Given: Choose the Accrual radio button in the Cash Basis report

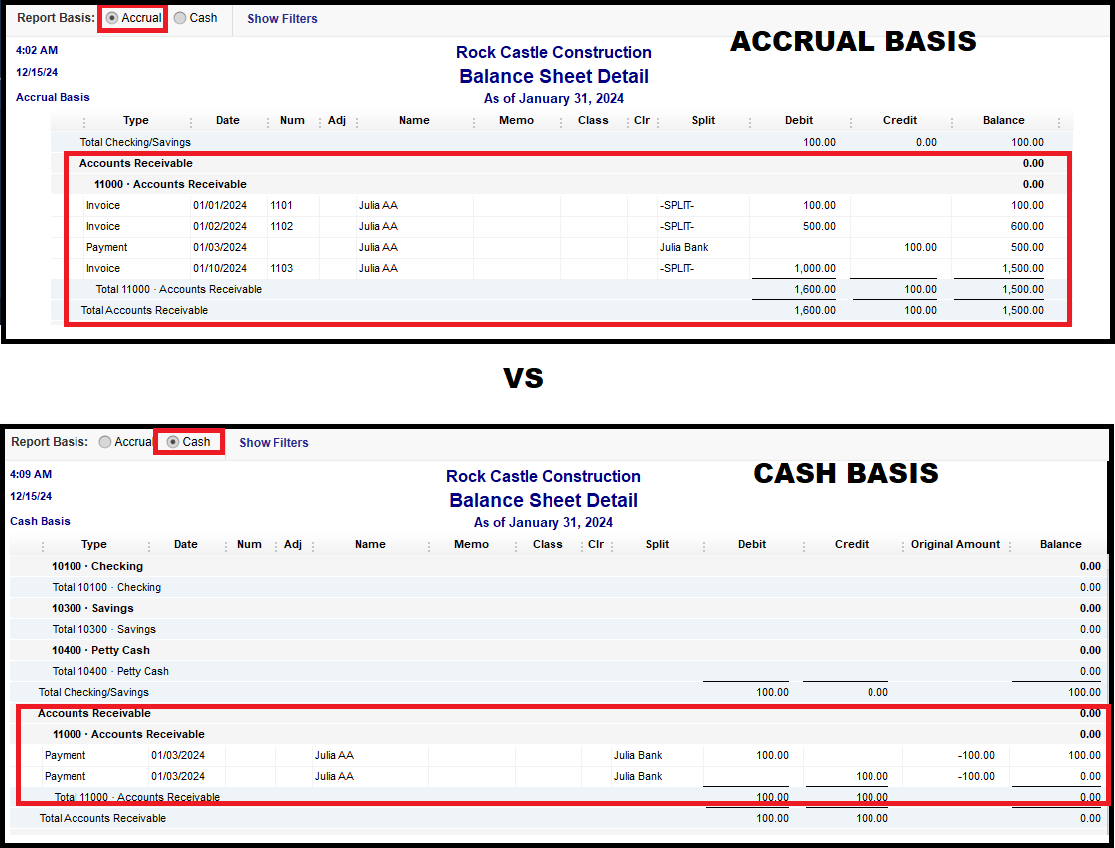Looking at the screenshot, I should [105, 442].
